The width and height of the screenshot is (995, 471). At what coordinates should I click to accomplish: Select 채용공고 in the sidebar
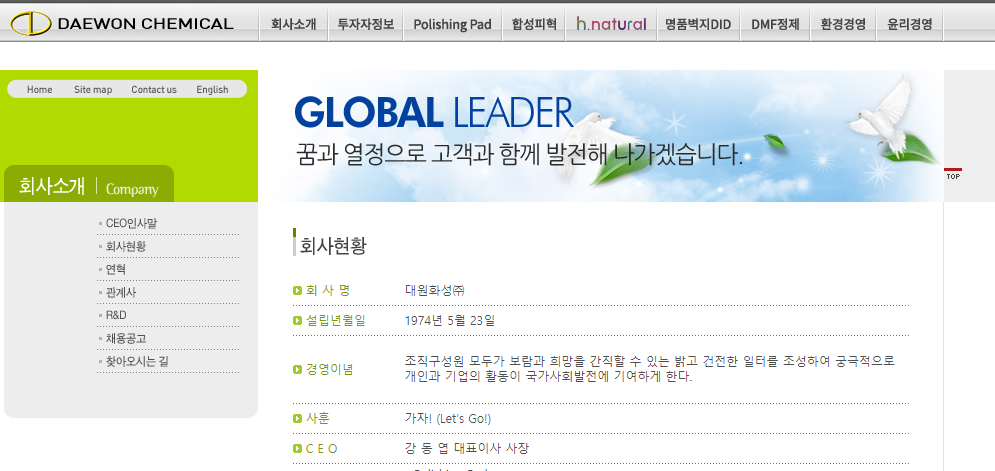(126, 338)
